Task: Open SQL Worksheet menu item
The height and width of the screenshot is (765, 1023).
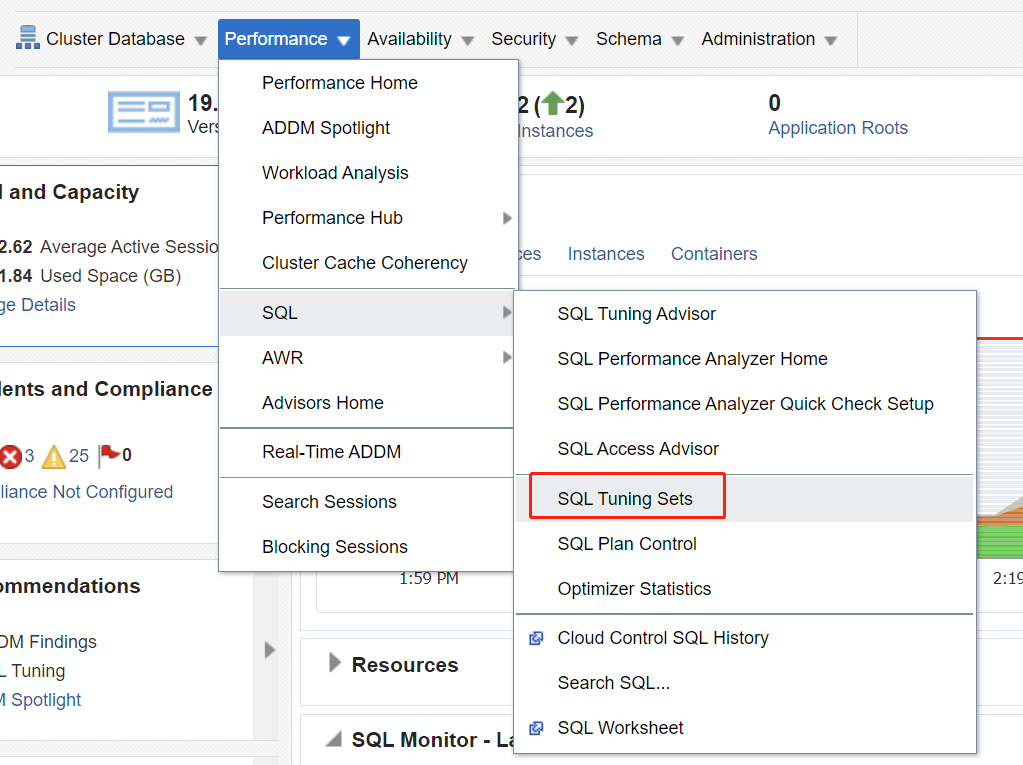Action: (744, 728)
